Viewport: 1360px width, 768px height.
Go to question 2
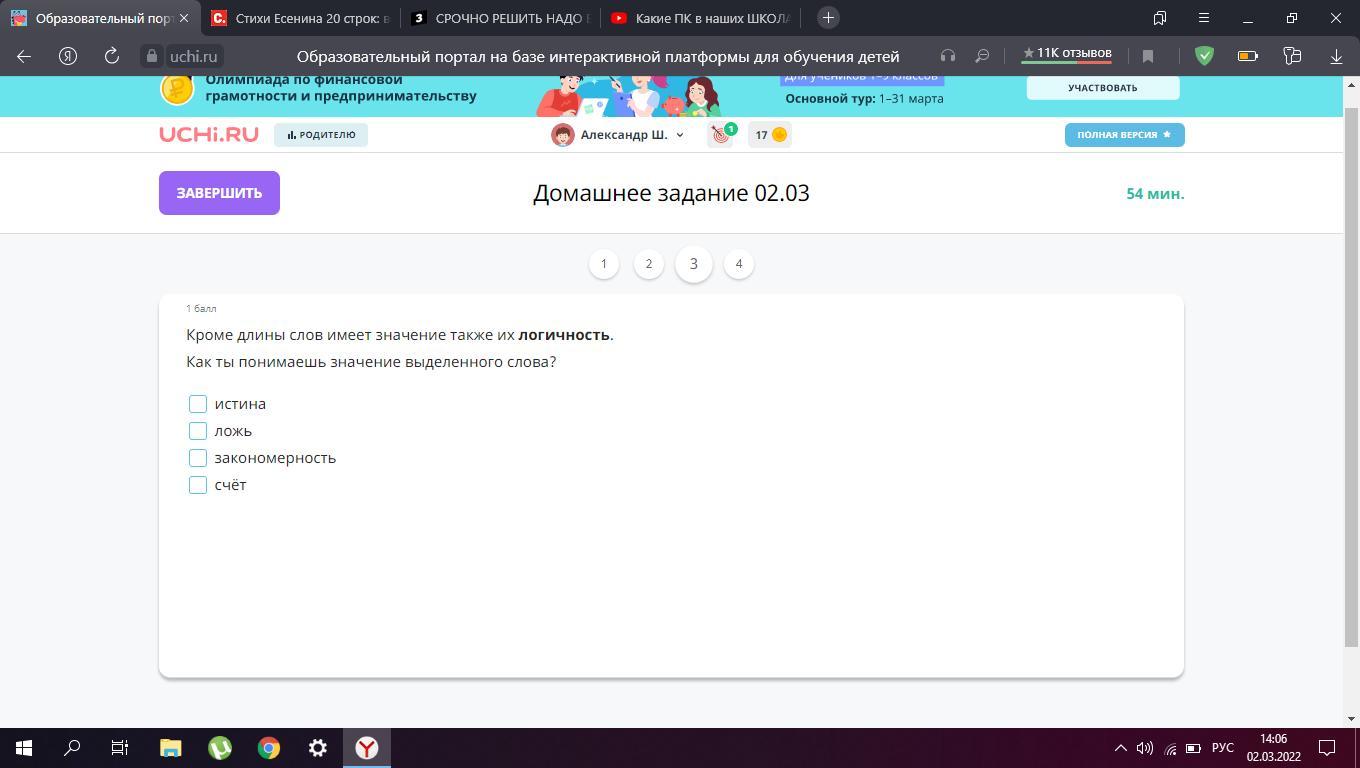[x=649, y=264]
